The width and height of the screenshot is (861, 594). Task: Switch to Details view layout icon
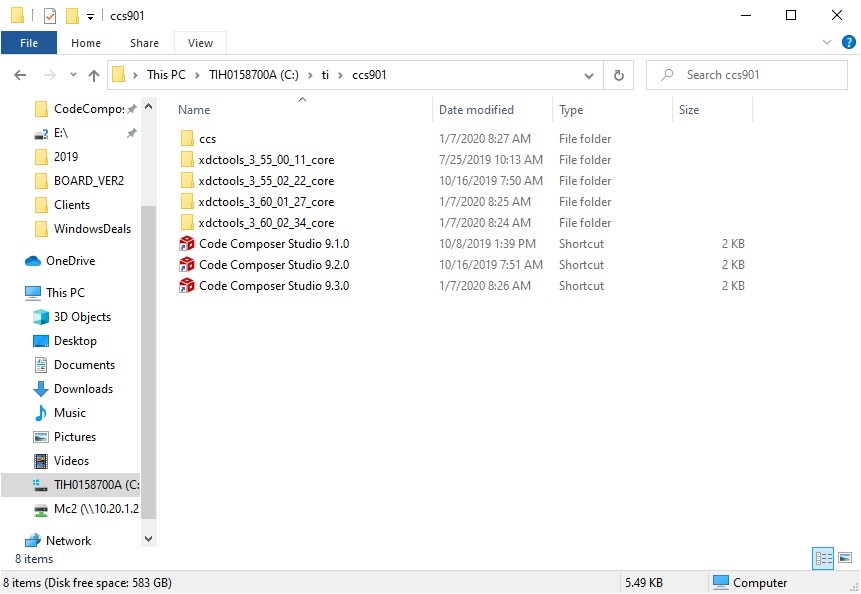coord(823,559)
